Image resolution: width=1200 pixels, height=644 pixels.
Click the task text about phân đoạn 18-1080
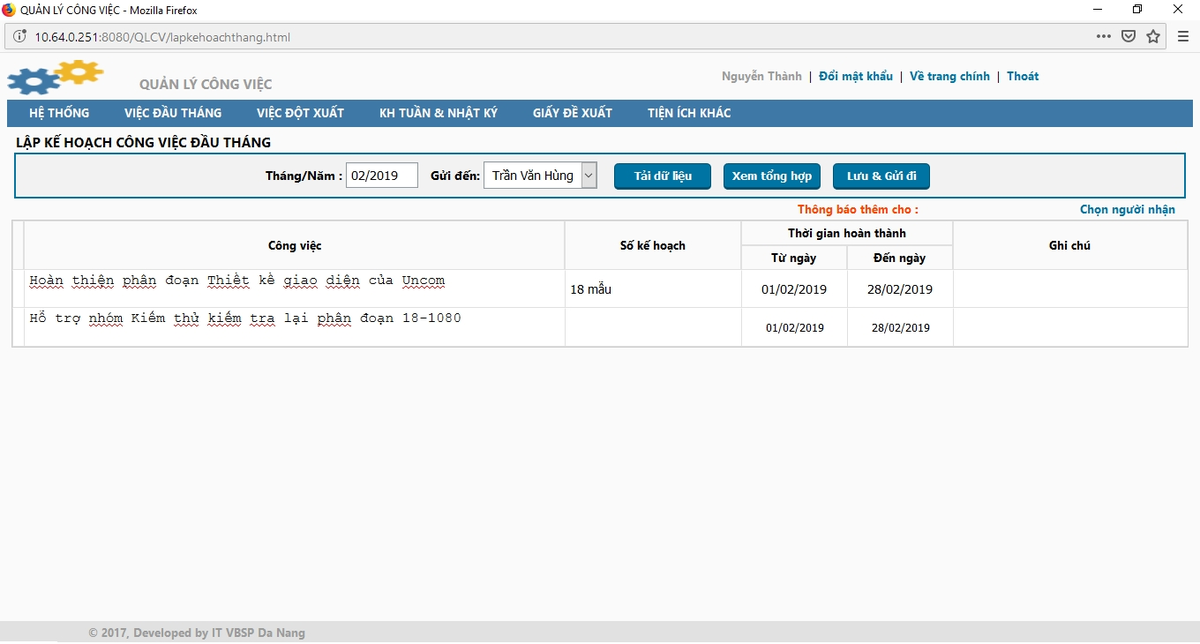[x=245, y=319]
